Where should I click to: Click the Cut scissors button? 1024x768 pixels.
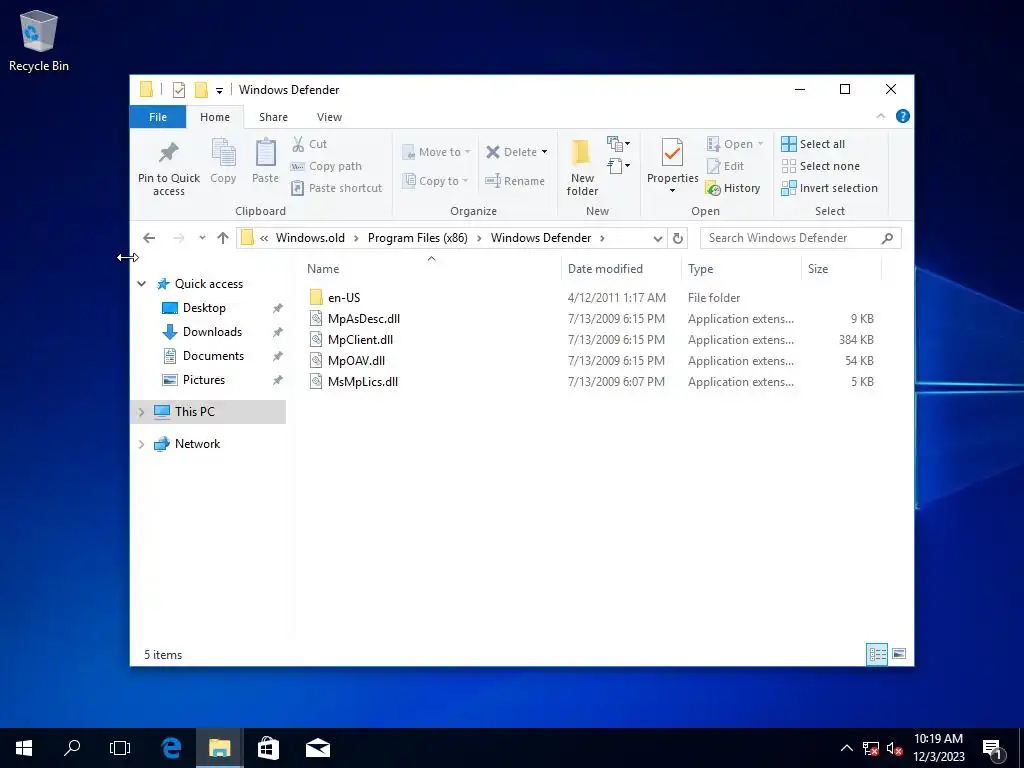pyautogui.click(x=310, y=144)
